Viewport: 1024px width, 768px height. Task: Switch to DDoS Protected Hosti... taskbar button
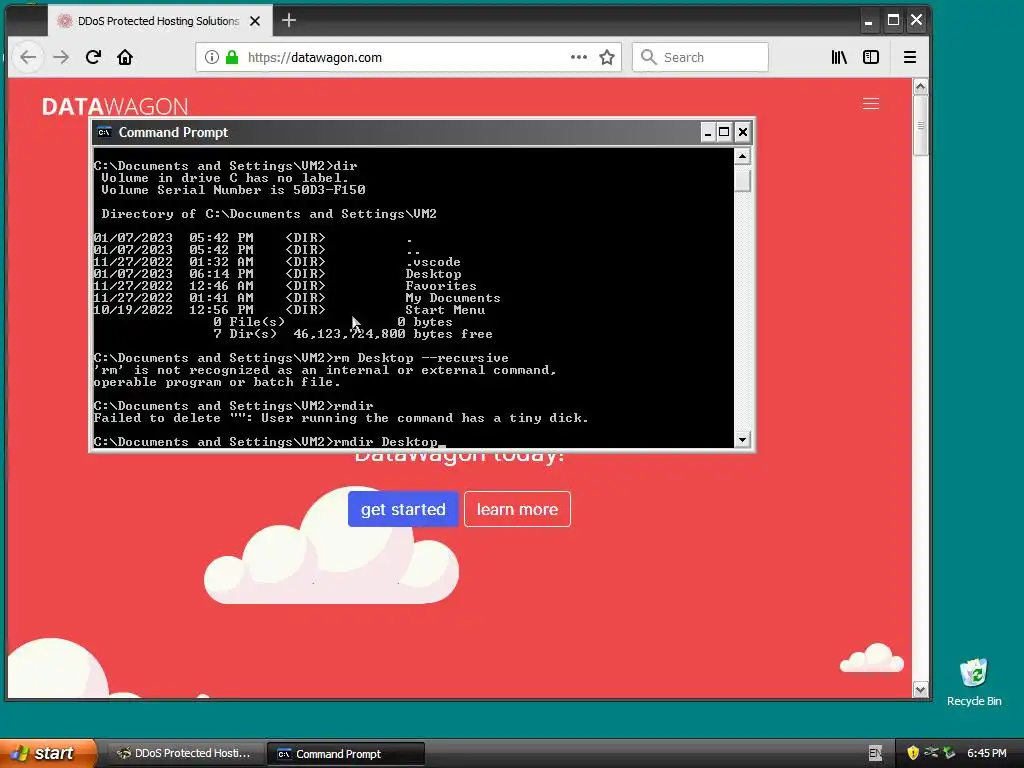(x=185, y=754)
